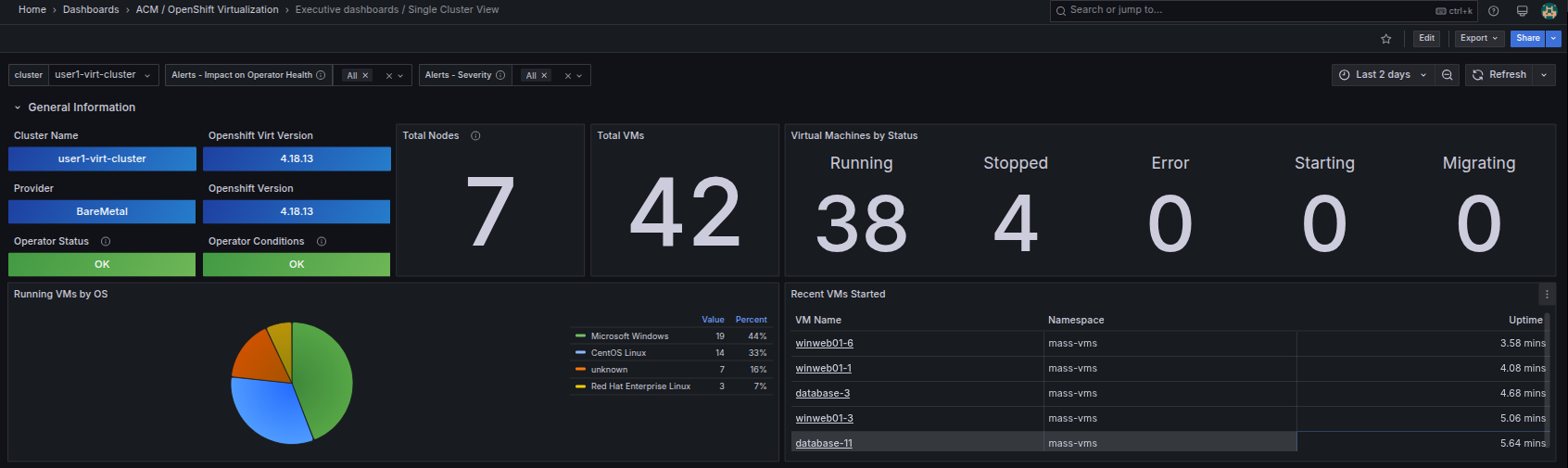This screenshot has height=468, width=1568.
Task: Open the user avatar profile menu
Action: pos(1549,11)
